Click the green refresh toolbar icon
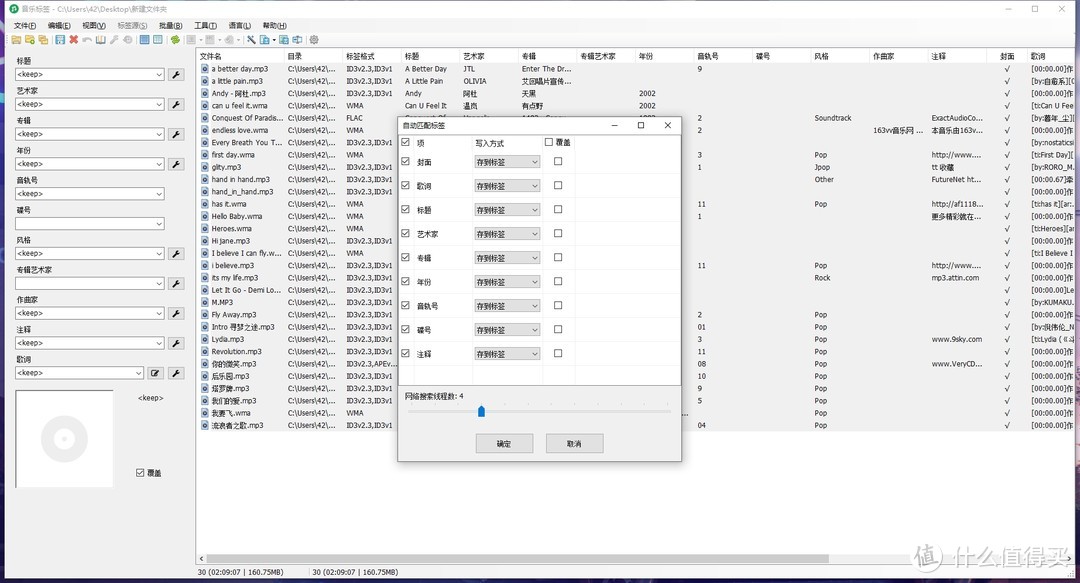1080x583 pixels. tap(175, 40)
